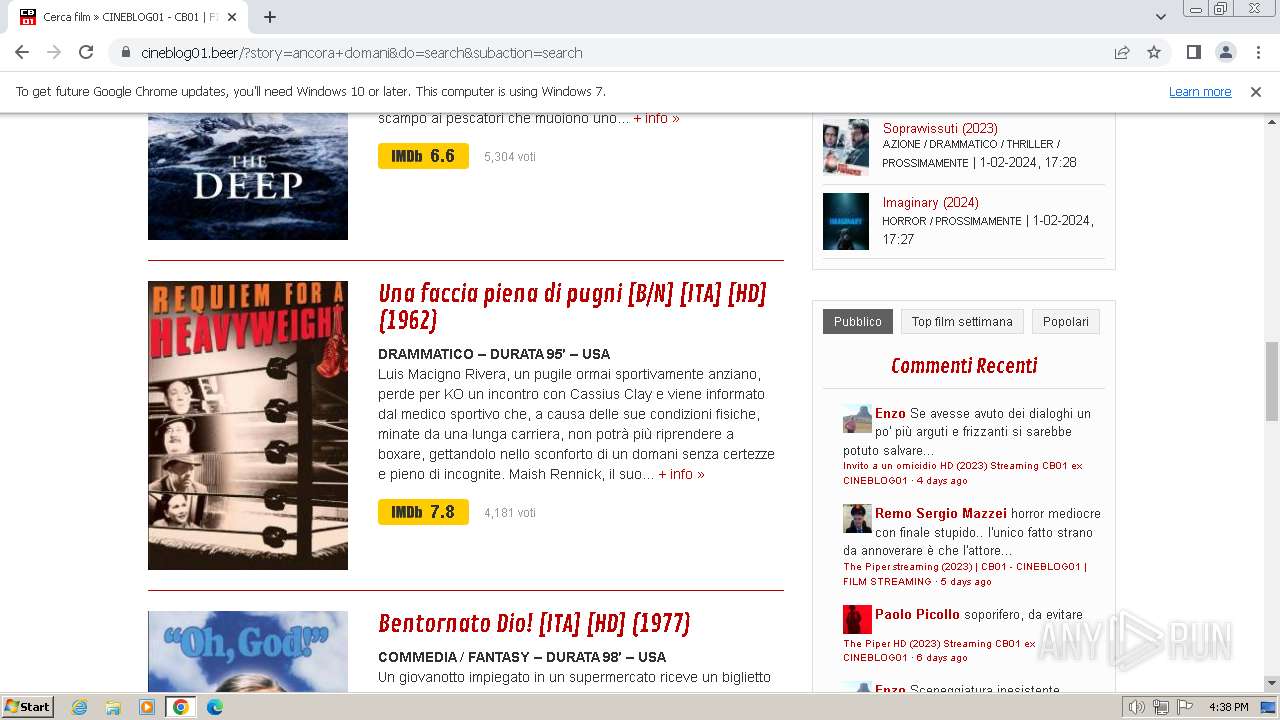Click commenter name Paolo Picollo
The width and height of the screenshot is (1280, 720).
[917, 614]
